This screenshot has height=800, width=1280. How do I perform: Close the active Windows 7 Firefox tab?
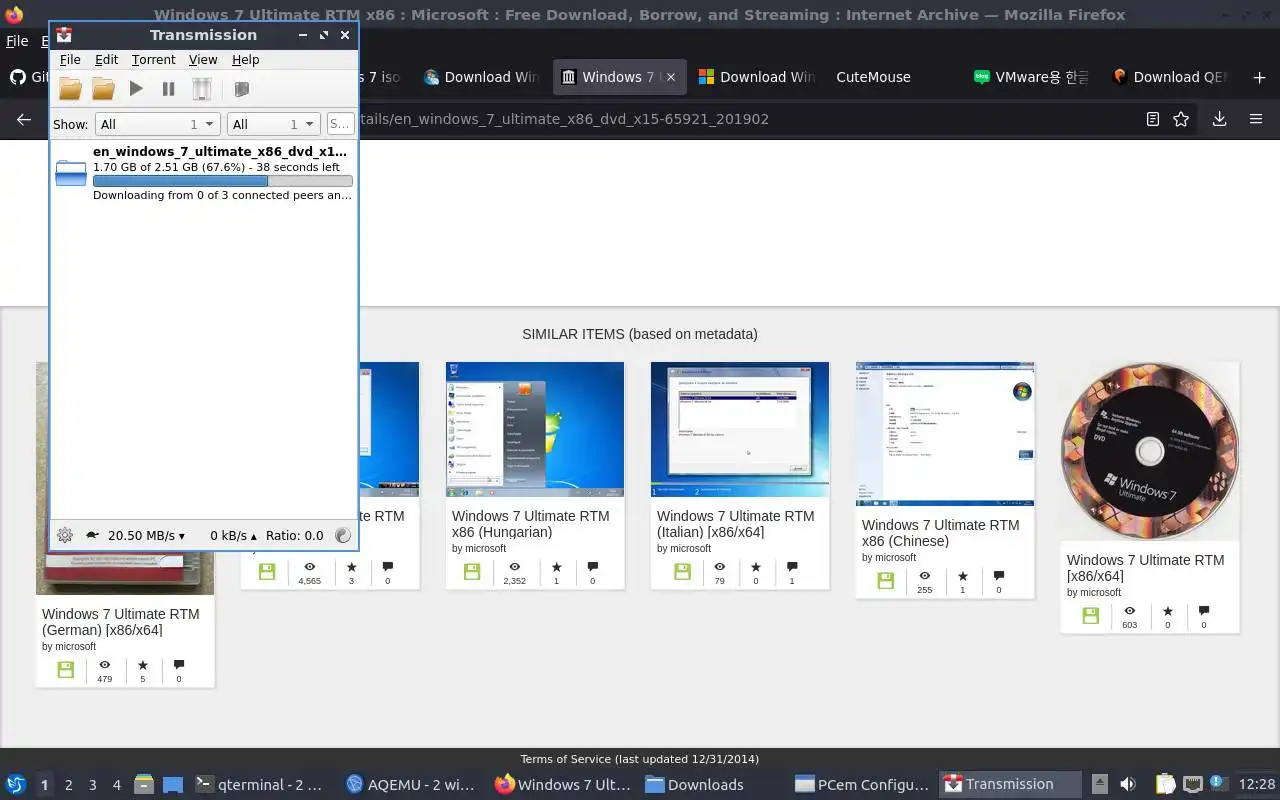pyautogui.click(x=671, y=77)
